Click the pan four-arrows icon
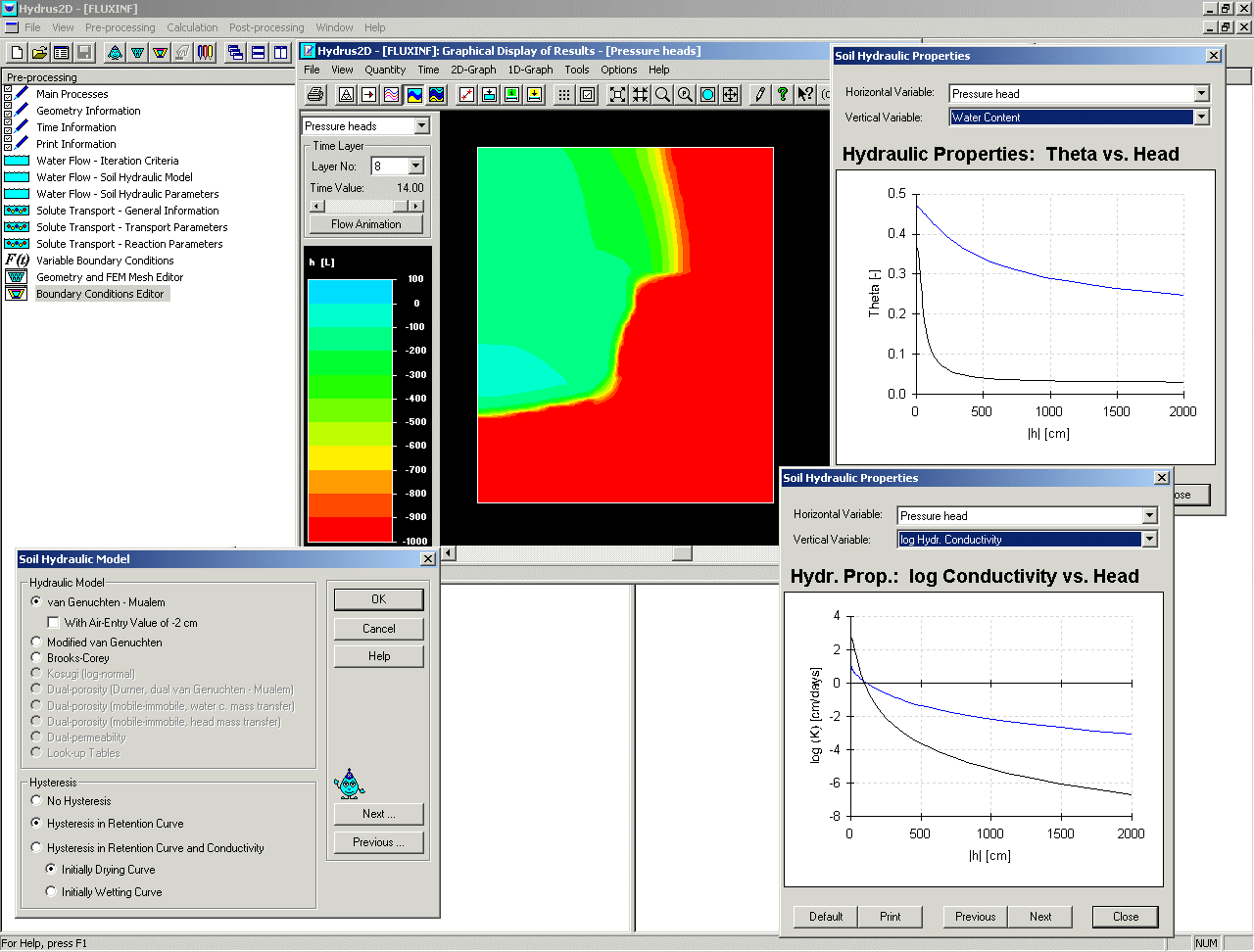Screen dimensions: 1254x952 coord(731,94)
